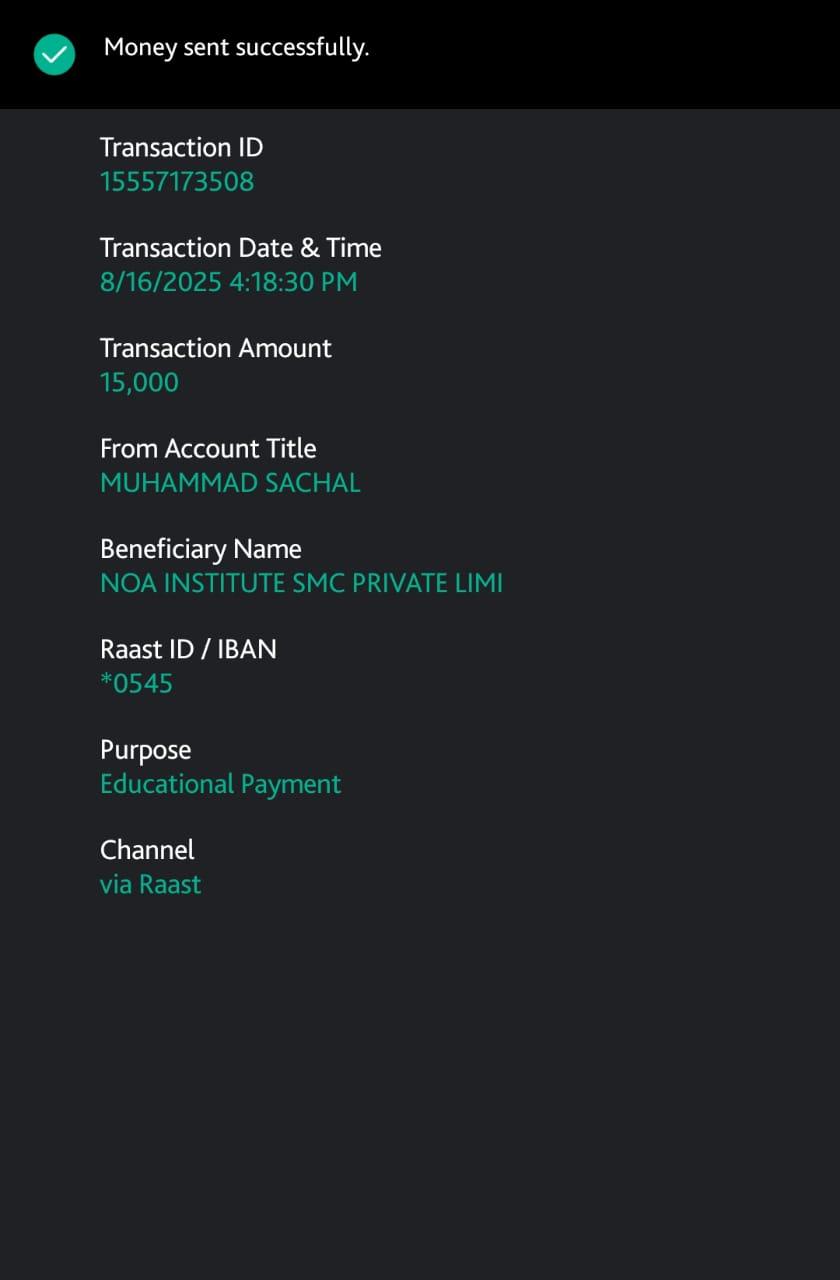Click the Beneficiary Name label
The width and height of the screenshot is (840, 1280).
pos(200,549)
